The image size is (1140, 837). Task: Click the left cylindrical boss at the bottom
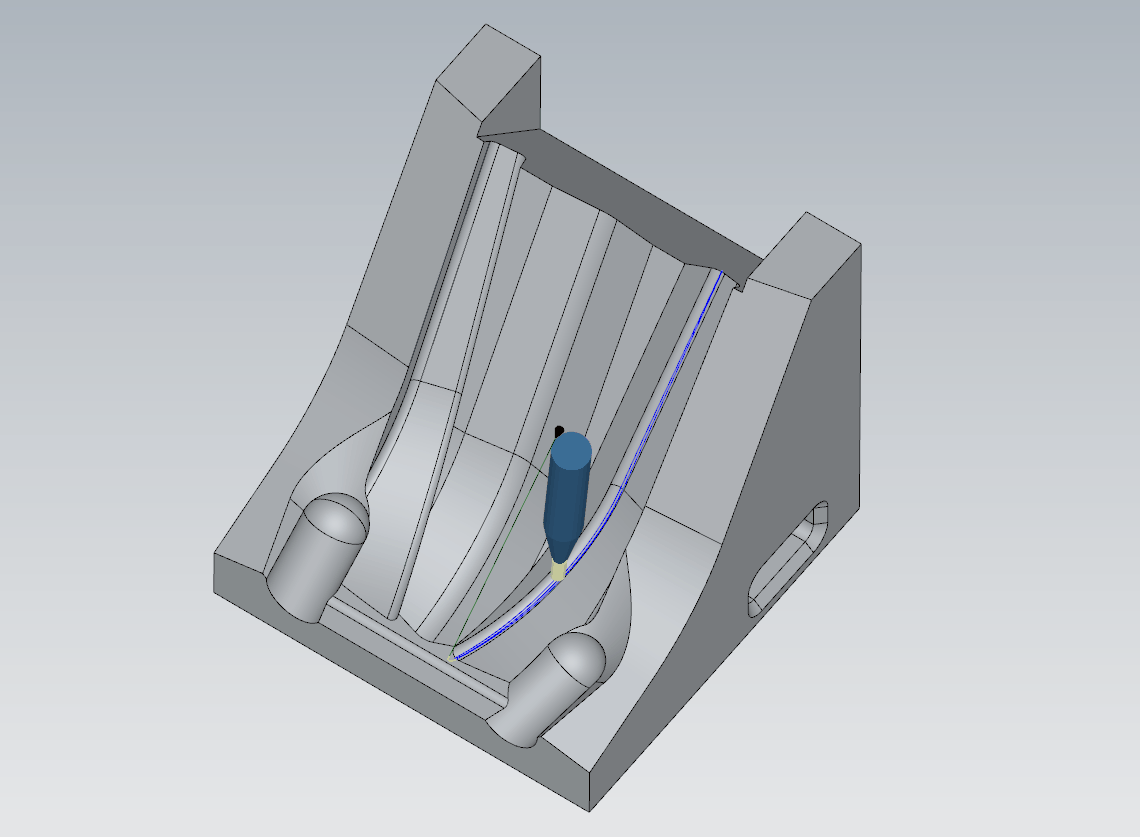pyautogui.click(x=317, y=555)
